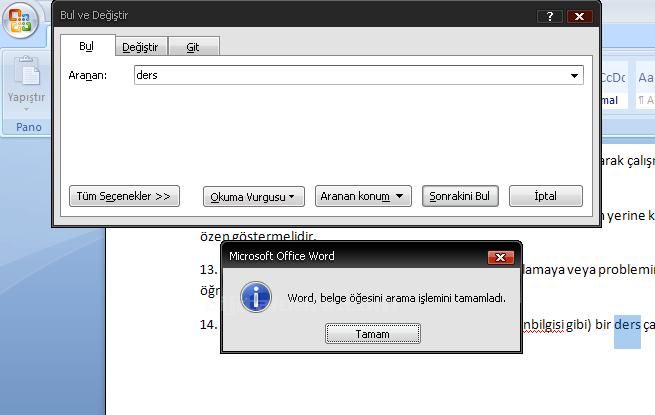Click the Tüm Seçenekler >> button

pyautogui.click(x=124, y=196)
